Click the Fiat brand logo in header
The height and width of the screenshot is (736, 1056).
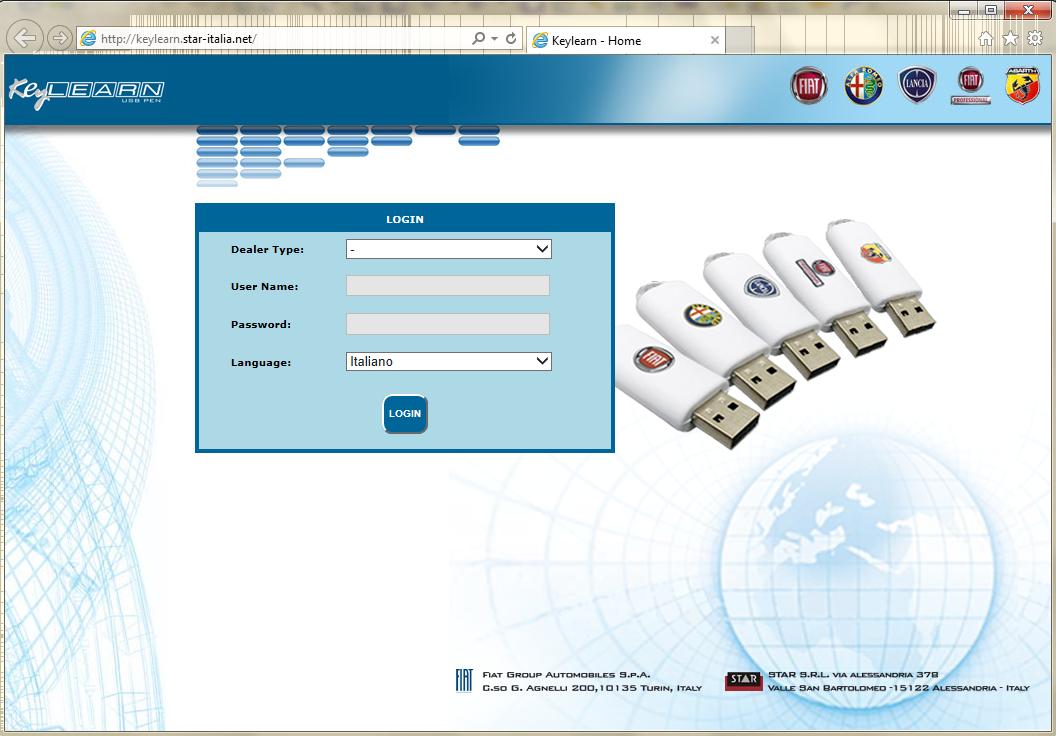[x=808, y=86]
